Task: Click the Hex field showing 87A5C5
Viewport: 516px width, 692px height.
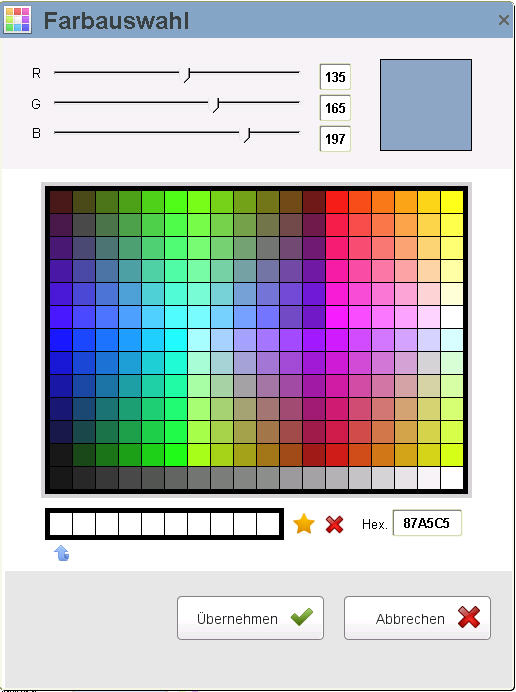Action: pos(427,523)
